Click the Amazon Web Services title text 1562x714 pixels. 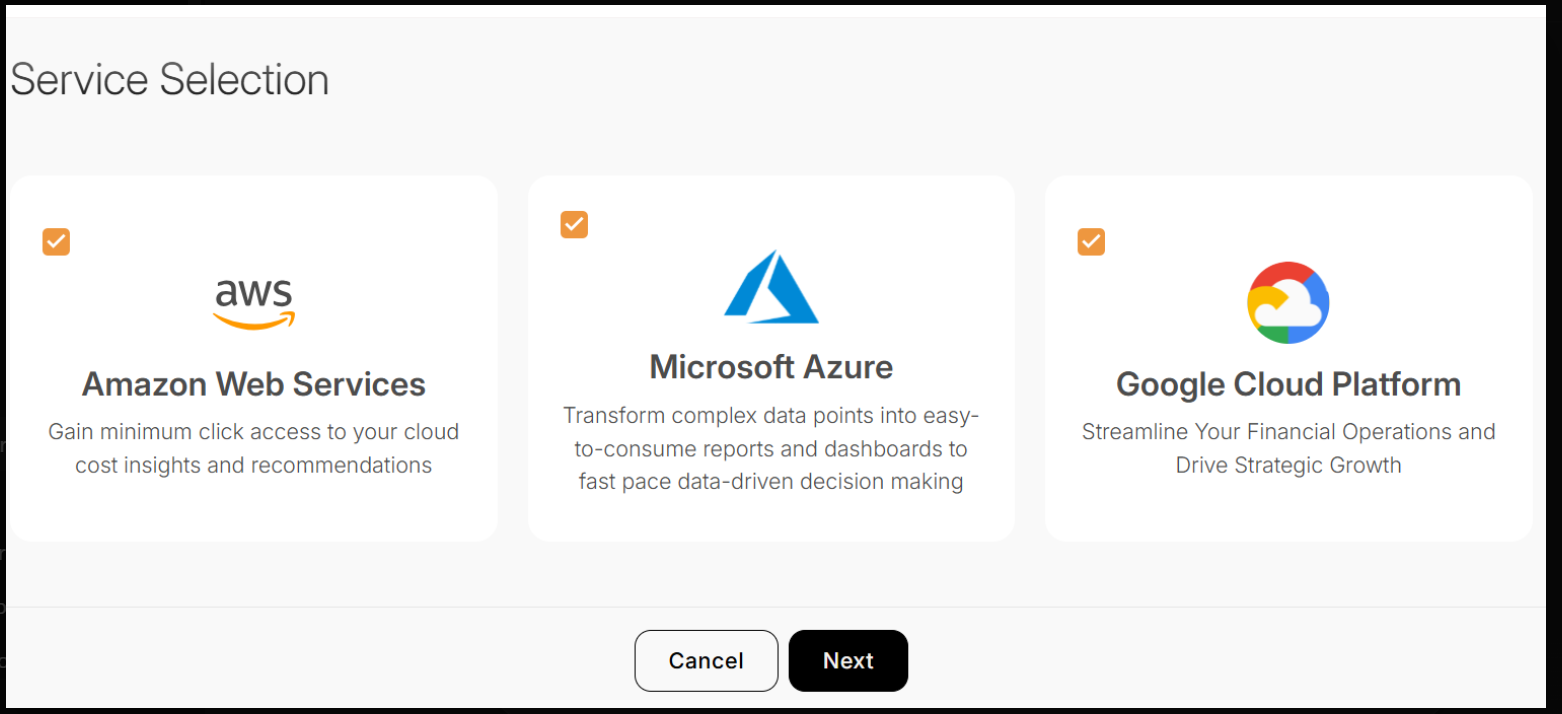[254, 384]
